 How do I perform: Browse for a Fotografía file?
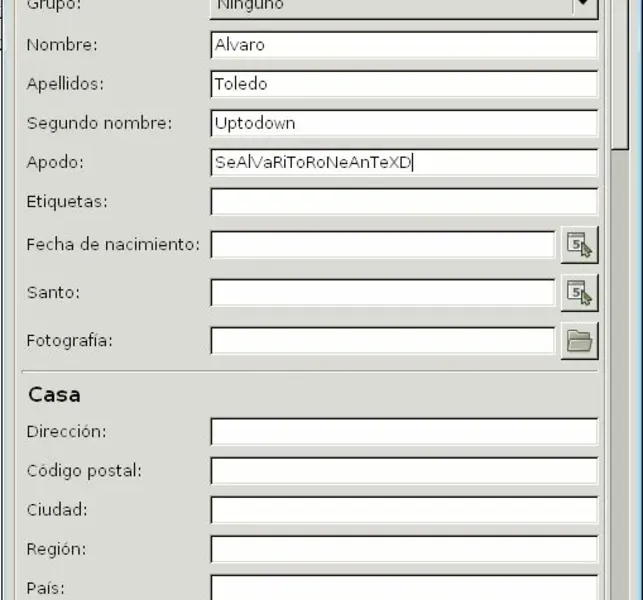coord(579,341)
